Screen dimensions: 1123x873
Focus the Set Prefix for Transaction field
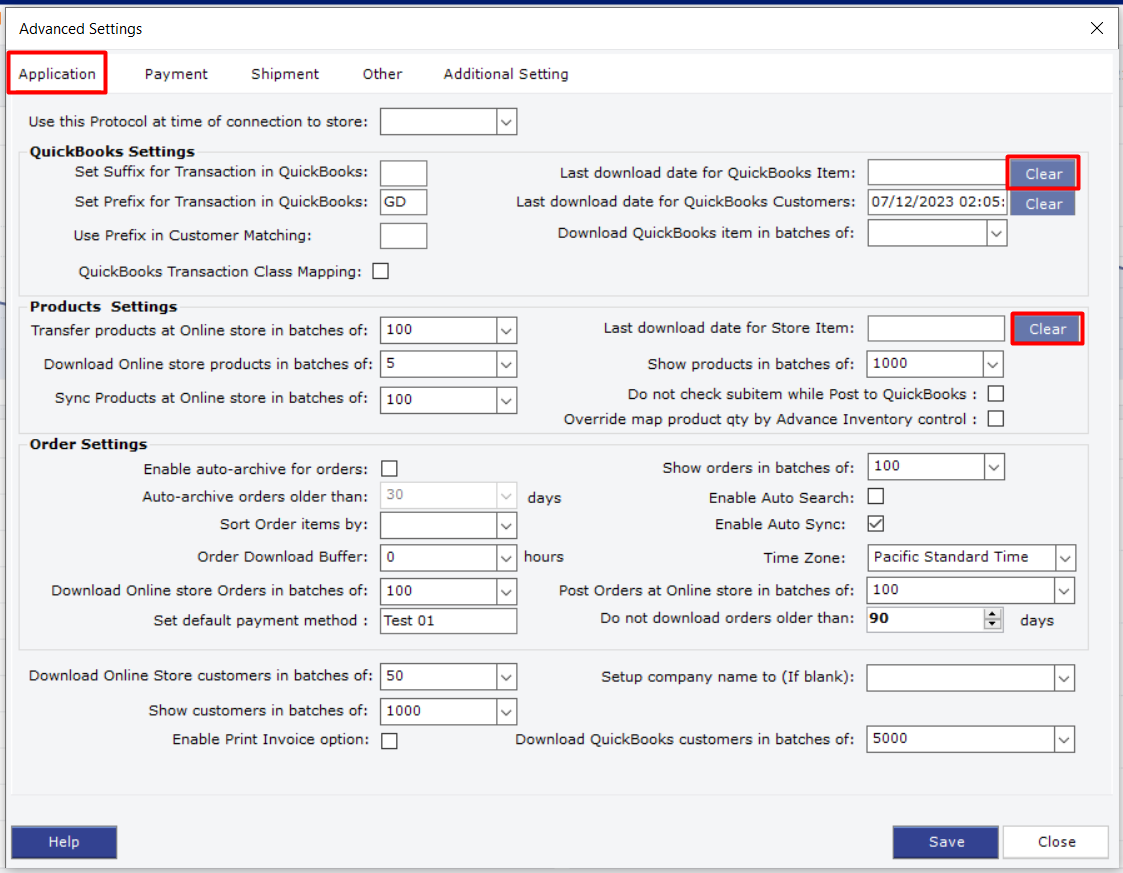tap(403, 202)
